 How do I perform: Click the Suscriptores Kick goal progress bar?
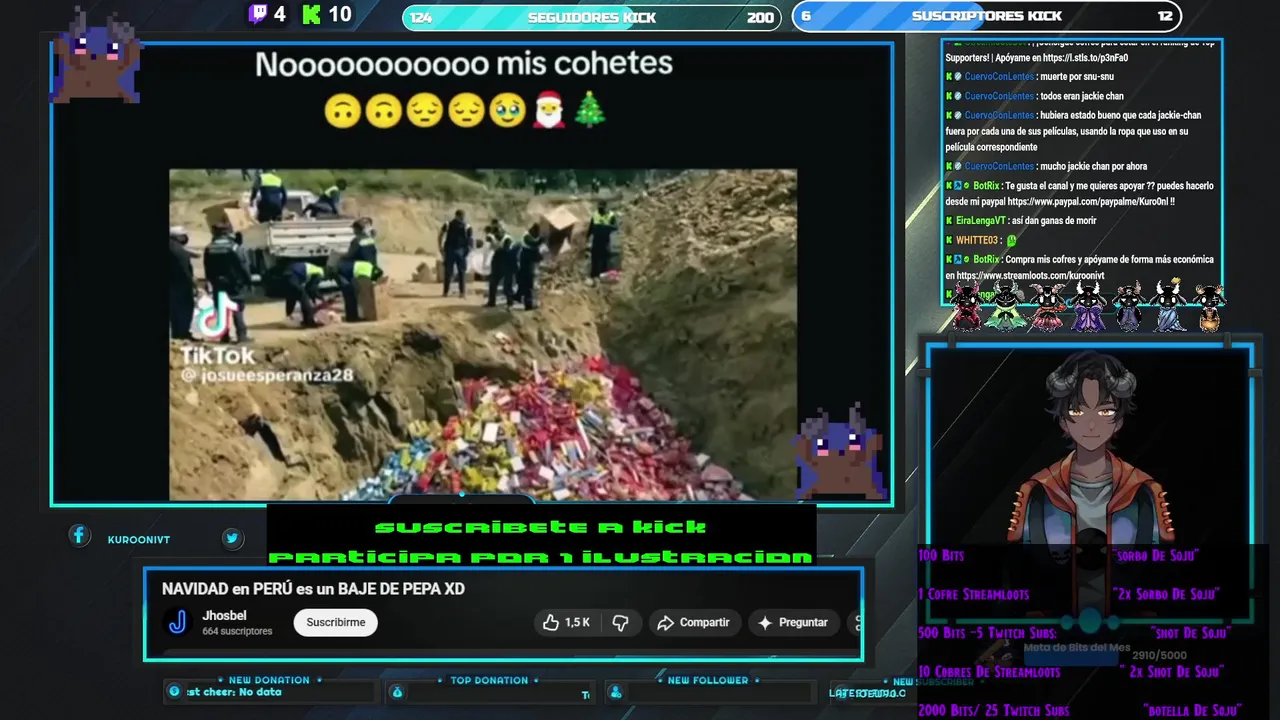(987, 16)
